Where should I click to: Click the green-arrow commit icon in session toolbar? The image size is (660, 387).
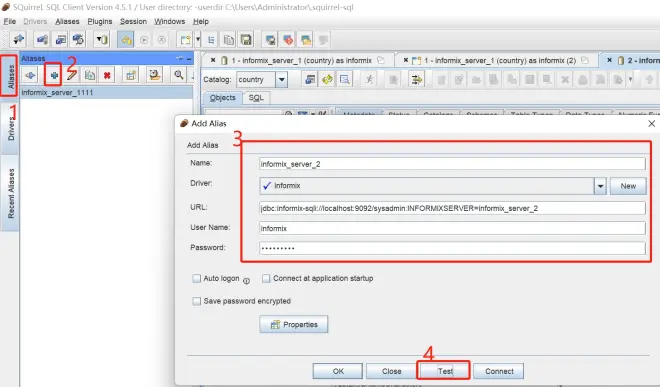416,79
